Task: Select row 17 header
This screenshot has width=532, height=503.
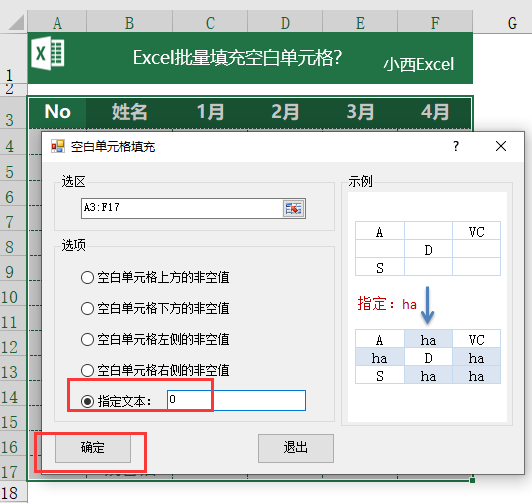Action: (x=13, y=469)
